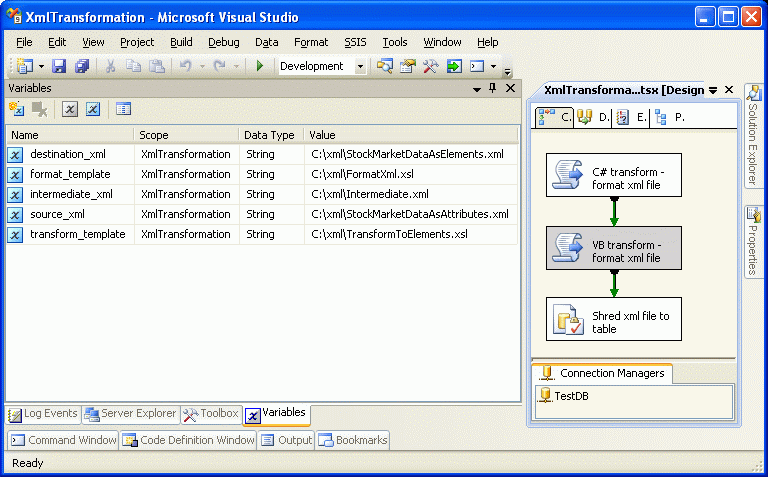The width and height of the screenshot is (768, 477).
Task: Expand the Properties side tab
Action: pyautogui.click(x=753, y=242)
